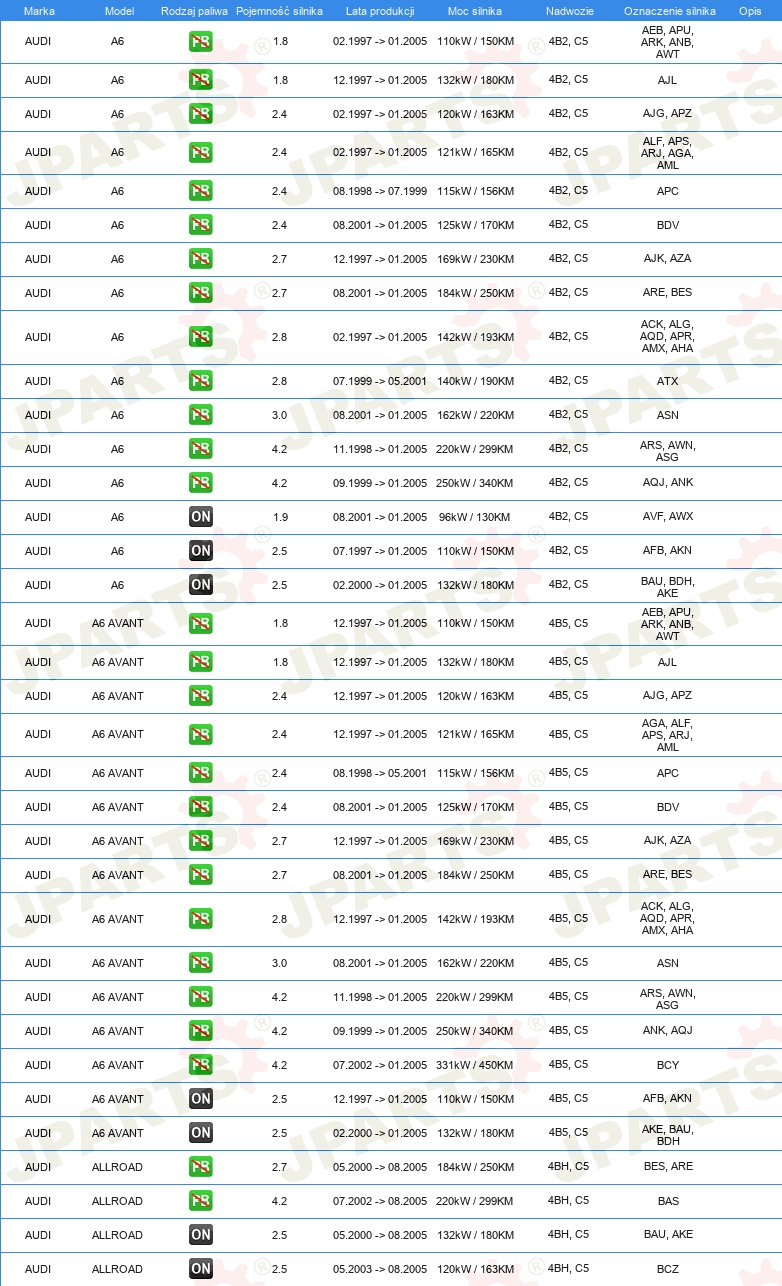Click the Opis column header
Image resolution: width=782 pixels, height=1286 pixels.
coord(749,10)
